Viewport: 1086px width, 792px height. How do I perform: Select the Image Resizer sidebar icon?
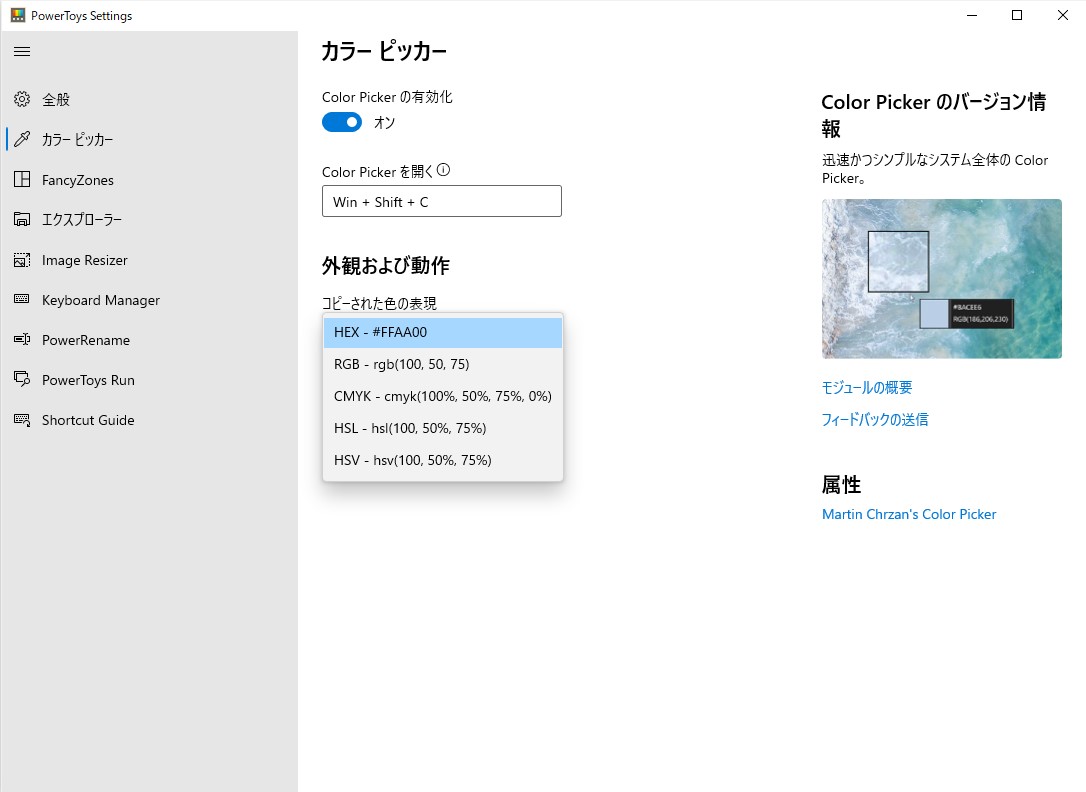point(22,259)
